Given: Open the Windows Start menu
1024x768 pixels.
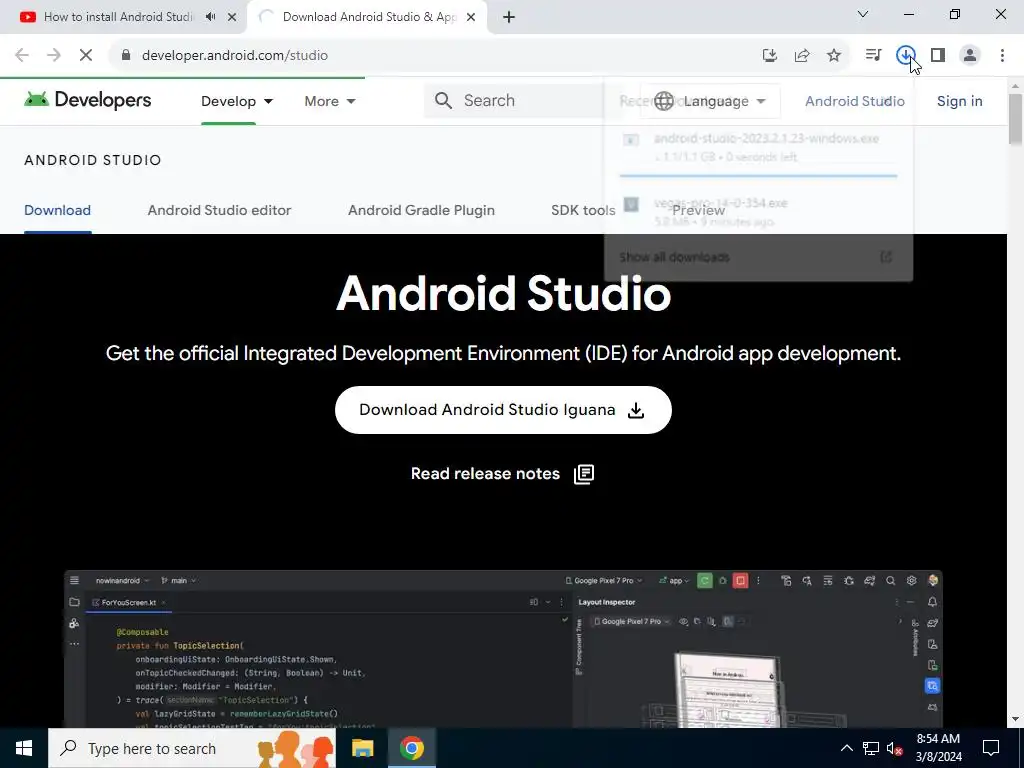Looking at the screenshot, I should point(24,748).
